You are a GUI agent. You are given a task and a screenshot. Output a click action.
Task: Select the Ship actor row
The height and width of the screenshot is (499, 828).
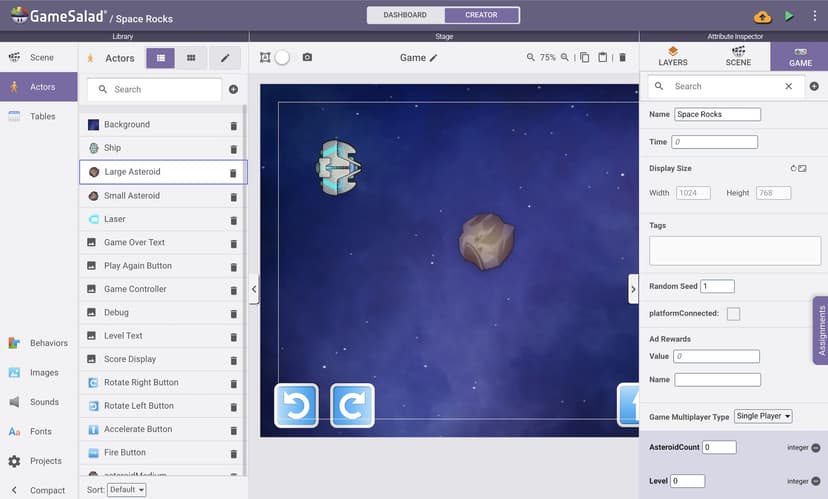(x=161, y=148)
